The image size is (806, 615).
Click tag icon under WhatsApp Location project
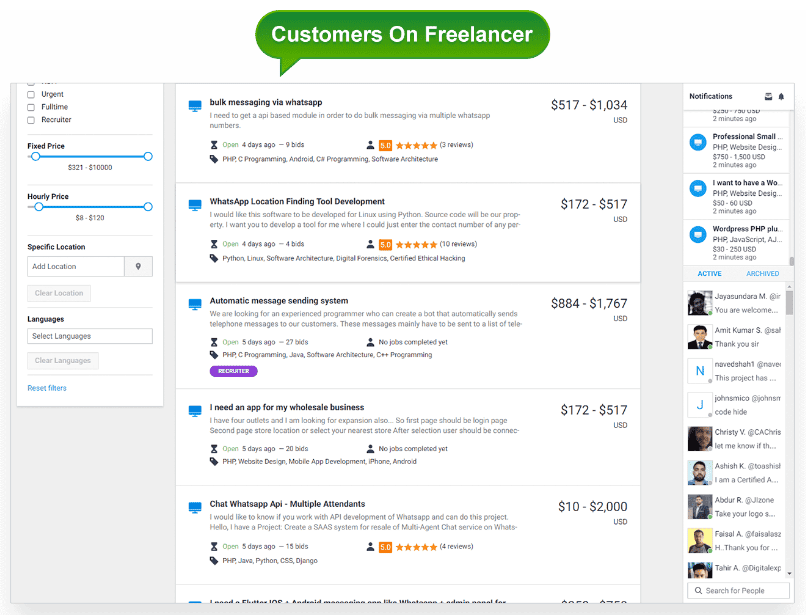214,258
